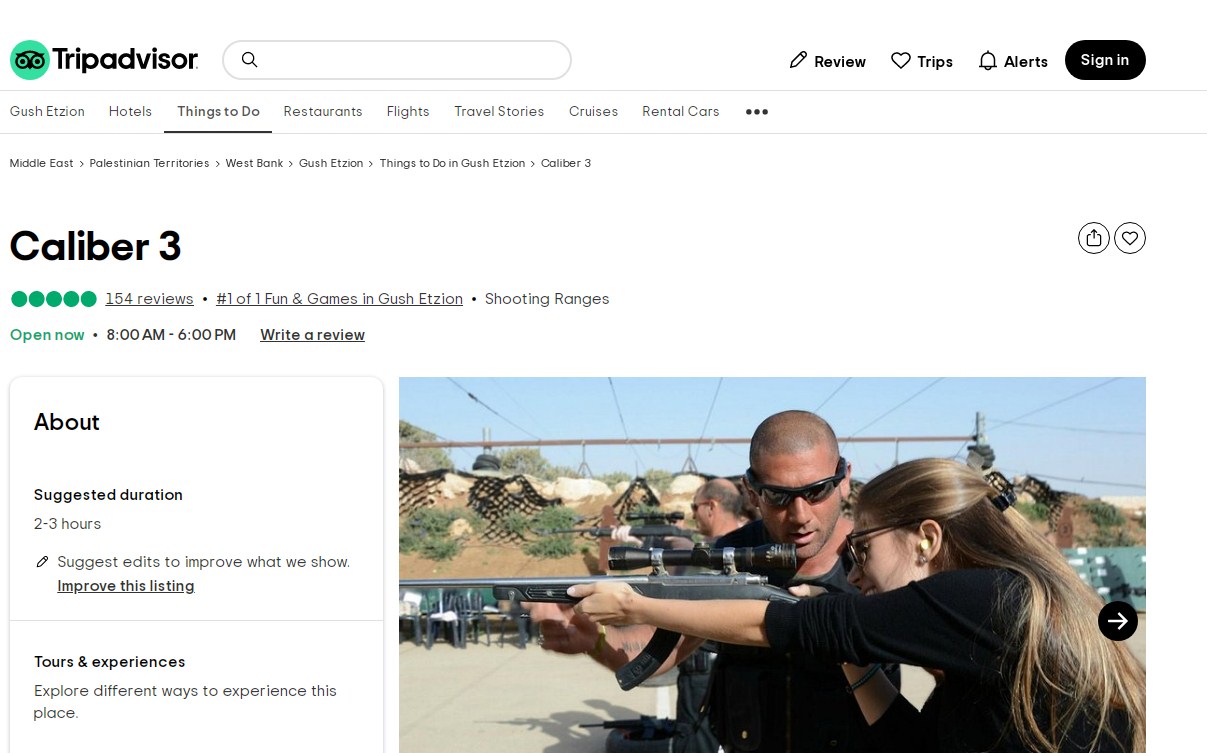1207x753 pixels.
Task: Select the Restaurants tab
Action: (x=323, y=112)
